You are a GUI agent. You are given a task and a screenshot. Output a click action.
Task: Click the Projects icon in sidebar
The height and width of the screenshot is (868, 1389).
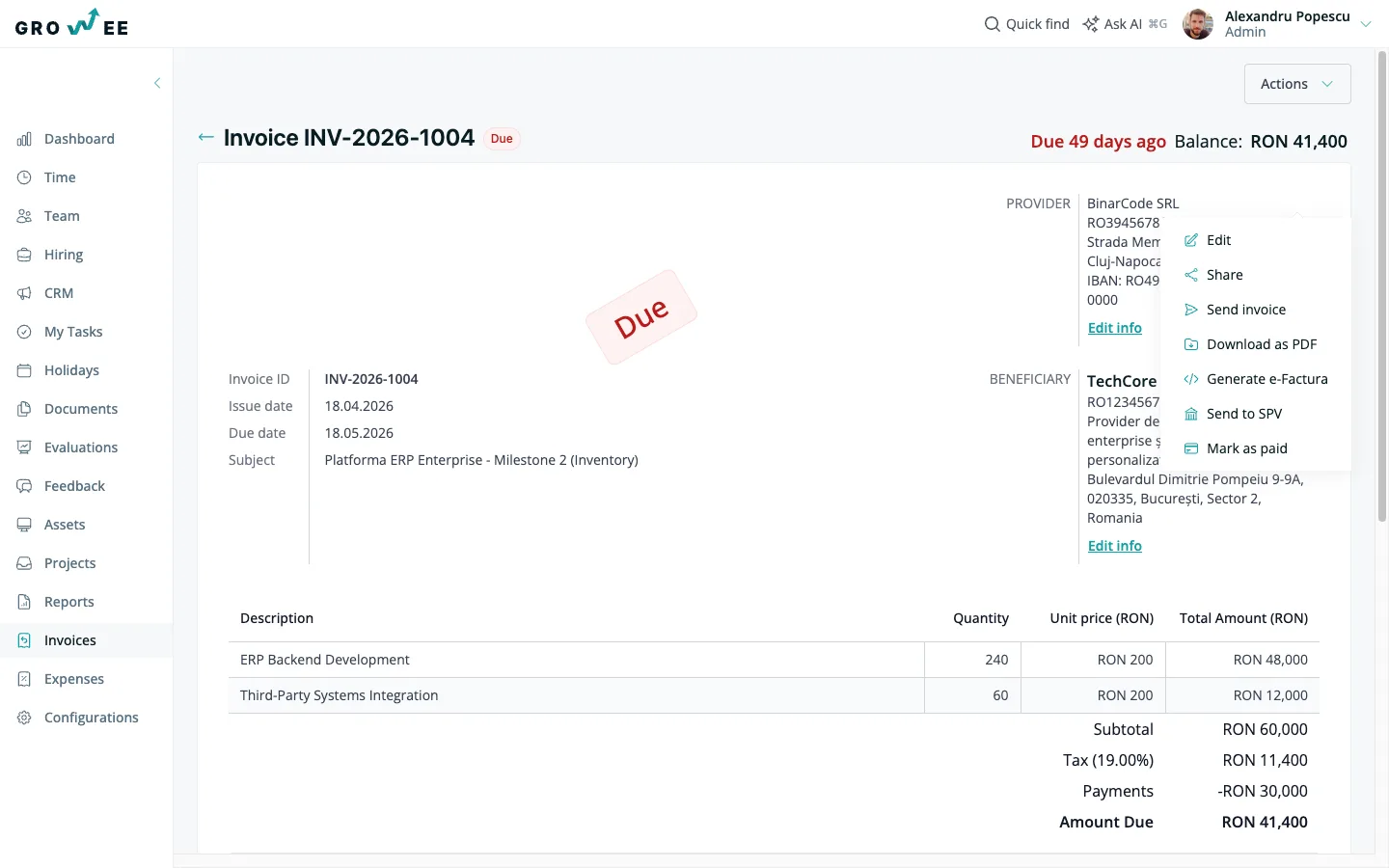[24, 563]
